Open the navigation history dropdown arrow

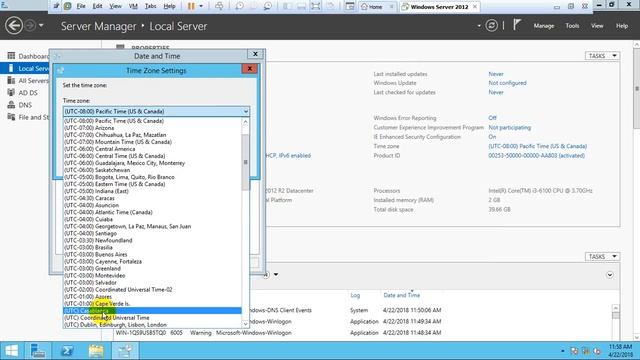pos(41,26)
